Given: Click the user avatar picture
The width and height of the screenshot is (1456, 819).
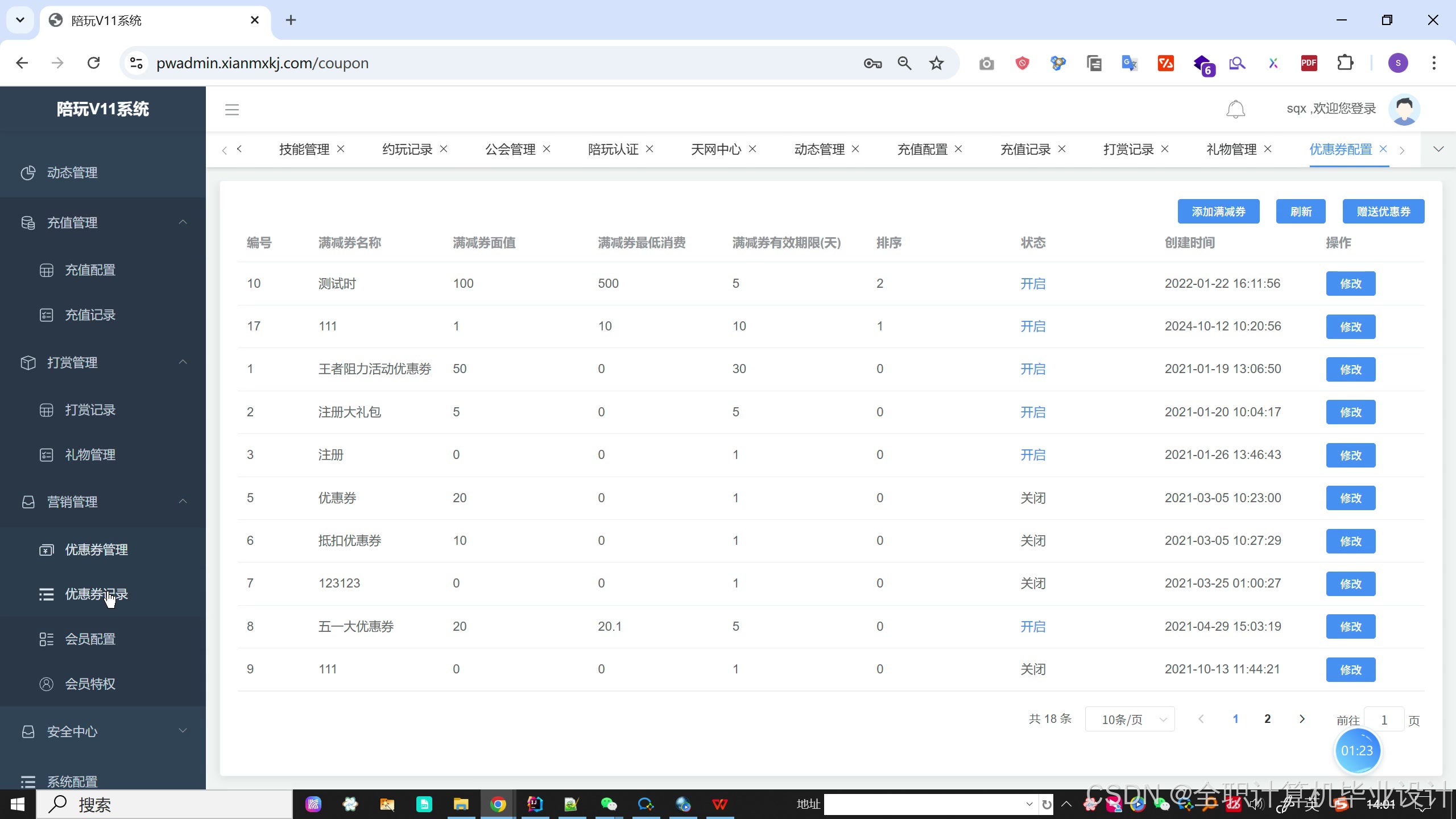Looking at the screenshot, I should pyautogui.click(x=1404, y=109).
